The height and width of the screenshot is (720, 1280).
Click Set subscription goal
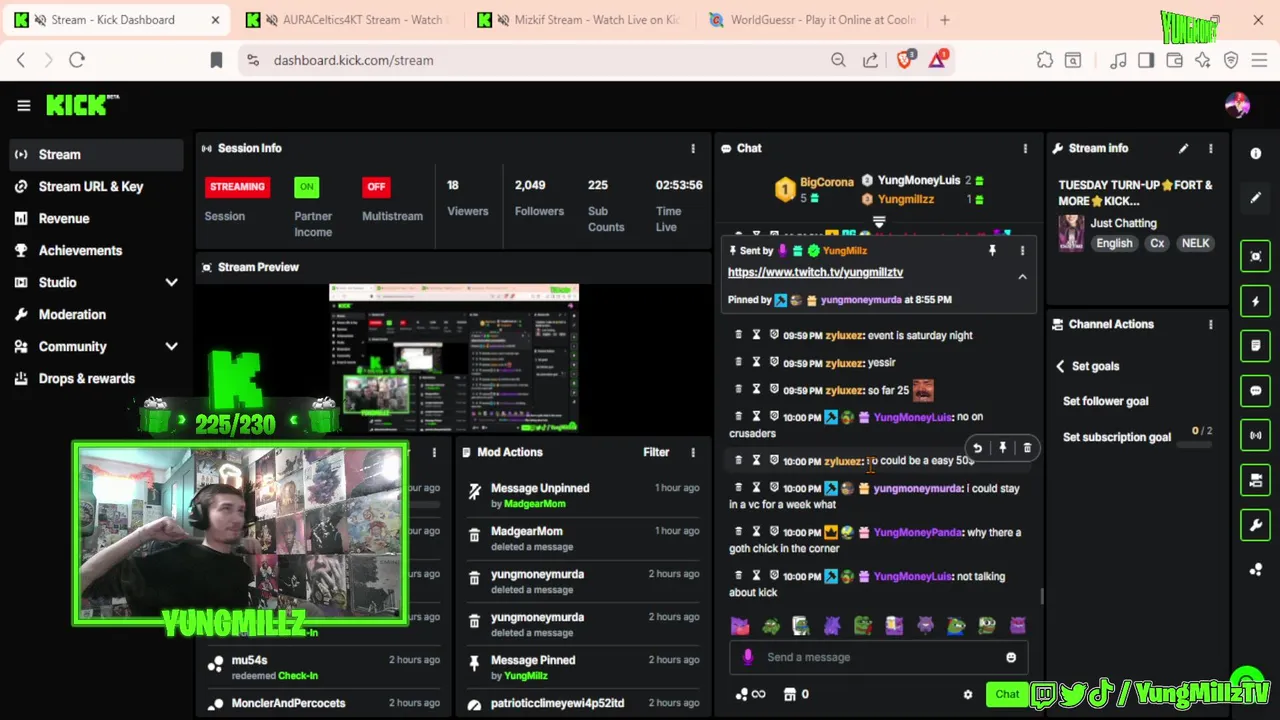(x=1116, y=437)
